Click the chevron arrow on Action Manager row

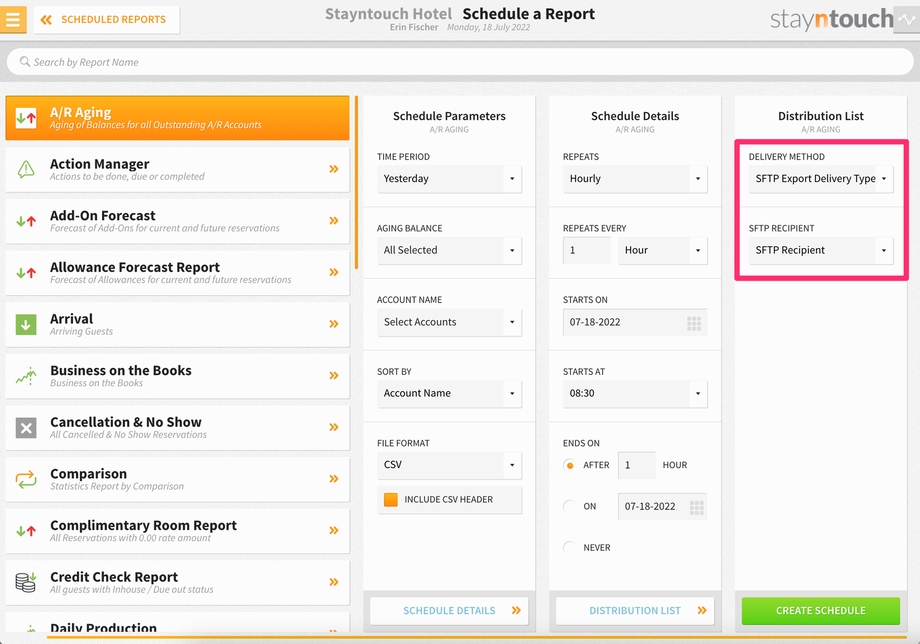pyautogui.click(x=334, y=169)
